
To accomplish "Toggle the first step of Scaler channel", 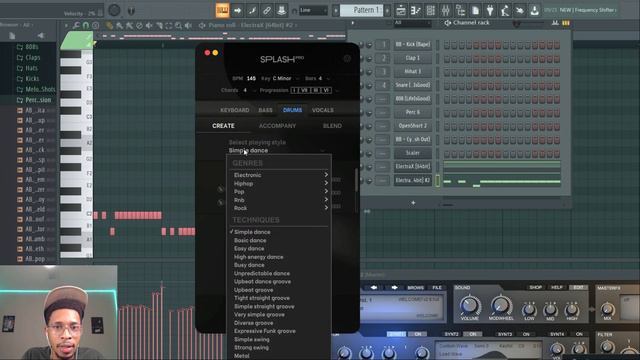I will coord(447,153).
